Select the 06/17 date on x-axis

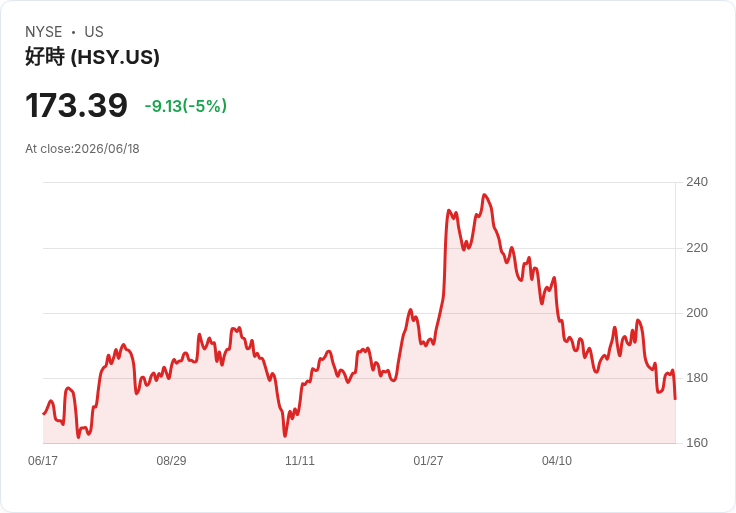[43, 460]
